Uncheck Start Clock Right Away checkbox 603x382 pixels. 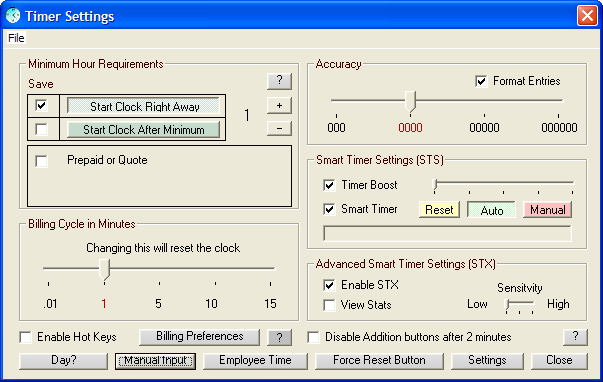(x=41, y=105)
